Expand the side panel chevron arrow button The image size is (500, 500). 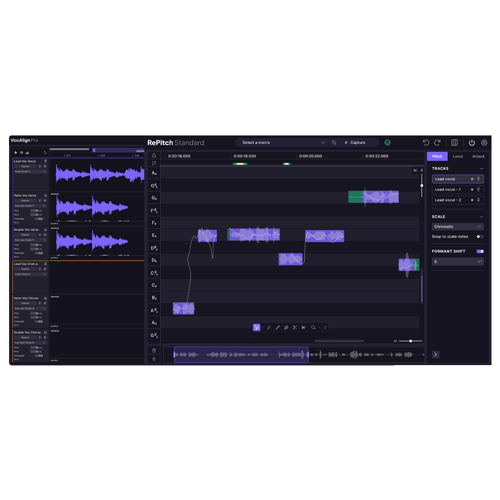click(436, 355)
